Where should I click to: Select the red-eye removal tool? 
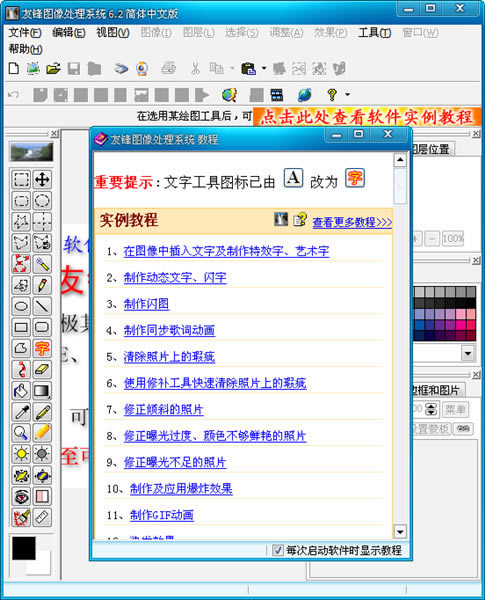(21, 496)
